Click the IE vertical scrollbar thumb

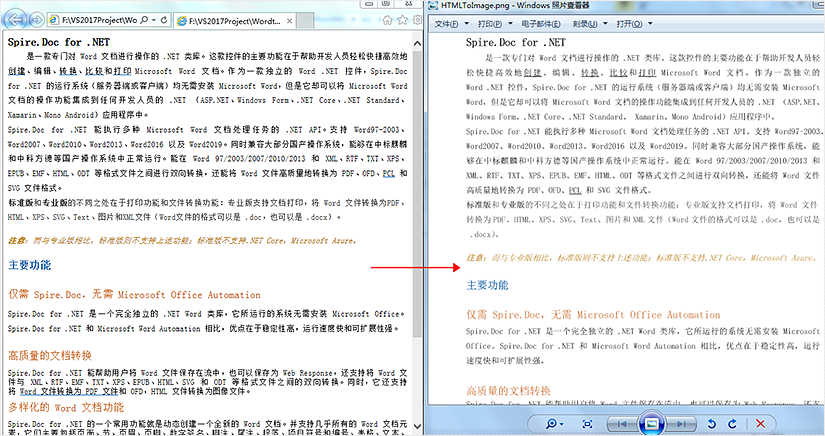[x=417, y=194]
